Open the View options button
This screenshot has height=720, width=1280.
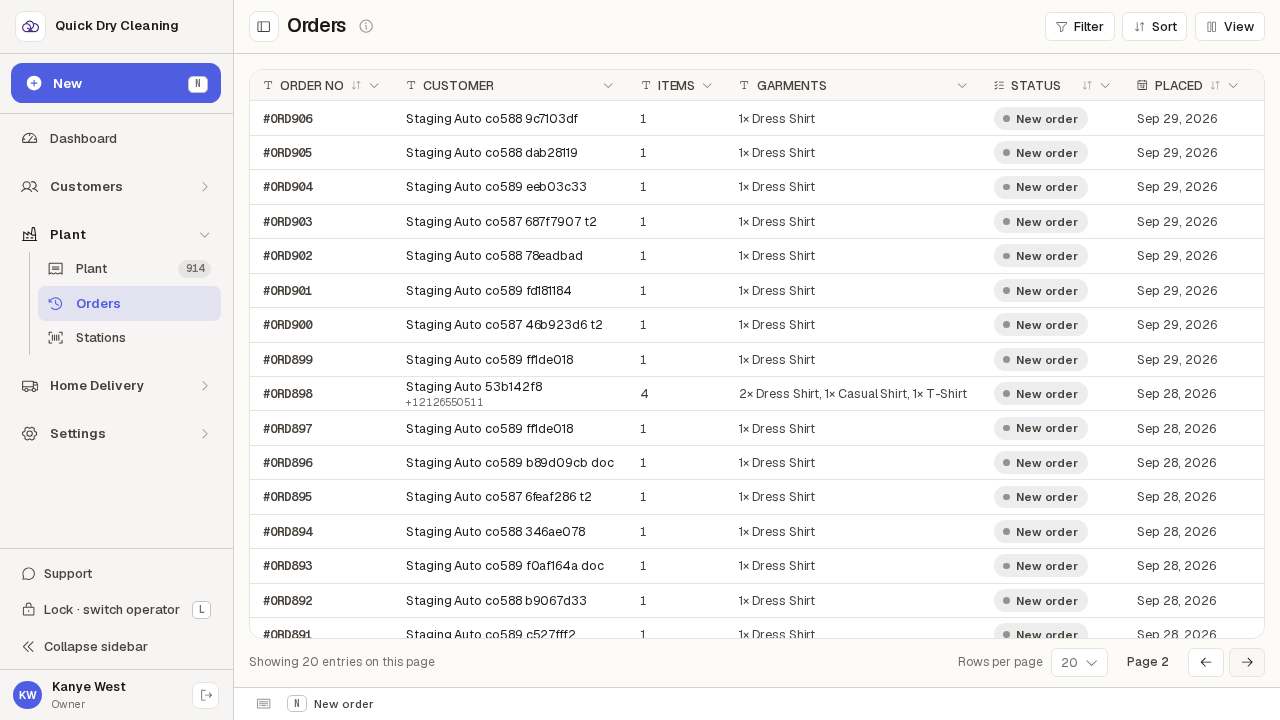(x=1230, y=26)
